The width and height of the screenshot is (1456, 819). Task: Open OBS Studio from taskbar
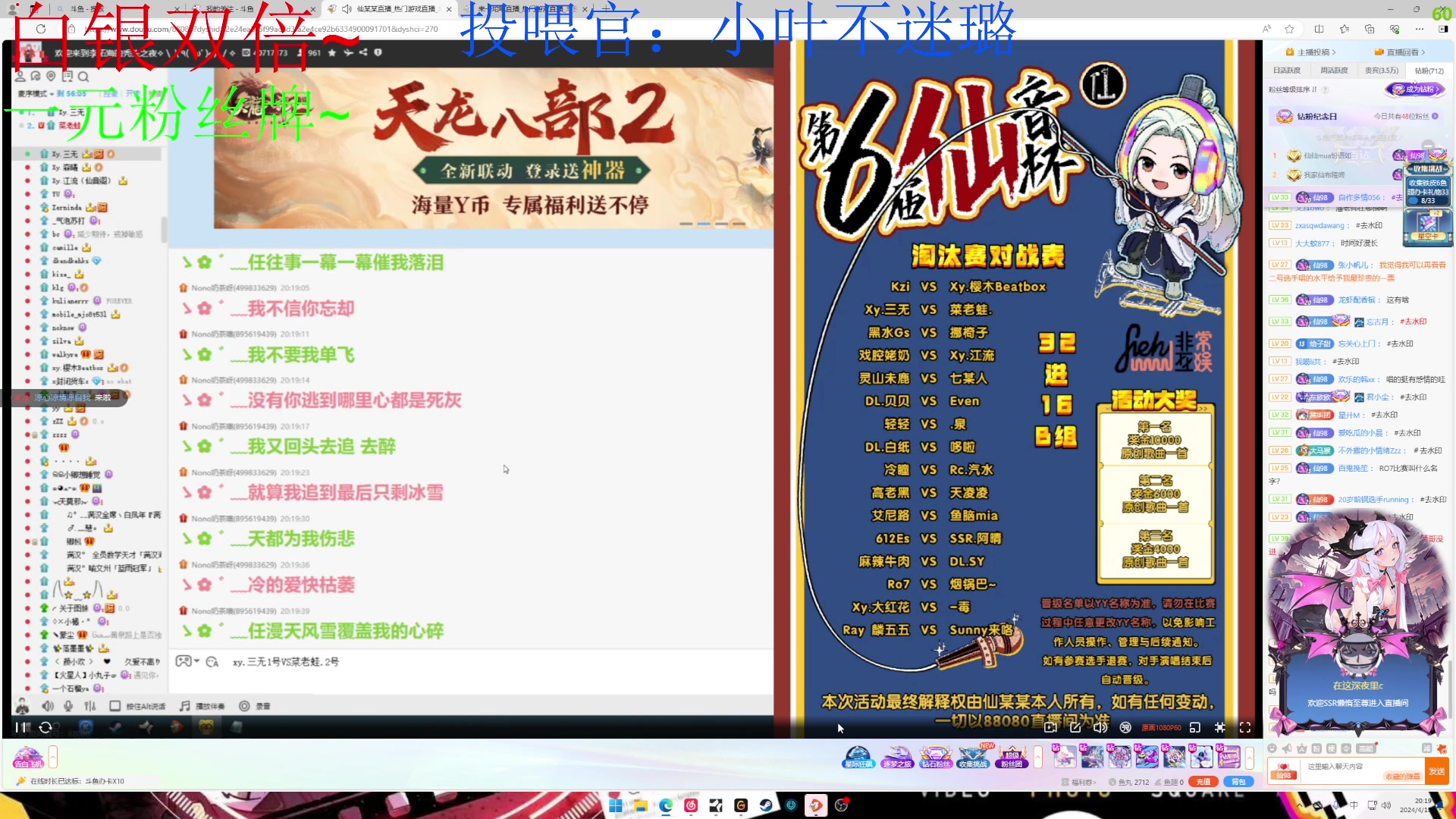841,805
